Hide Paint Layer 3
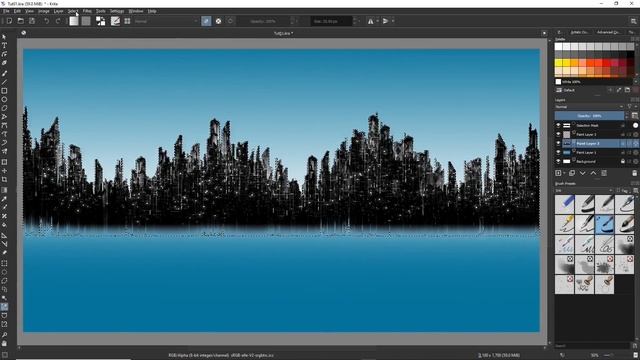The height and width of the screenshot is (360, 640). pyautogui.click(x=558, y=134)
